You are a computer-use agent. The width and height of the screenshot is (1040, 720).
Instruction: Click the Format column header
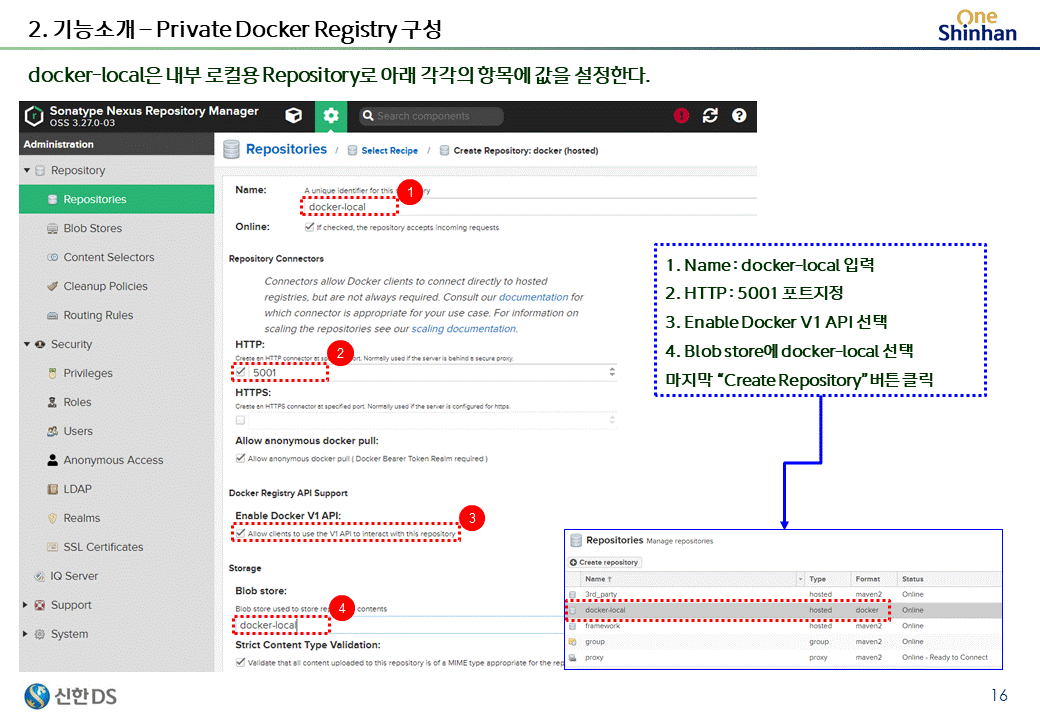point(873,579)
